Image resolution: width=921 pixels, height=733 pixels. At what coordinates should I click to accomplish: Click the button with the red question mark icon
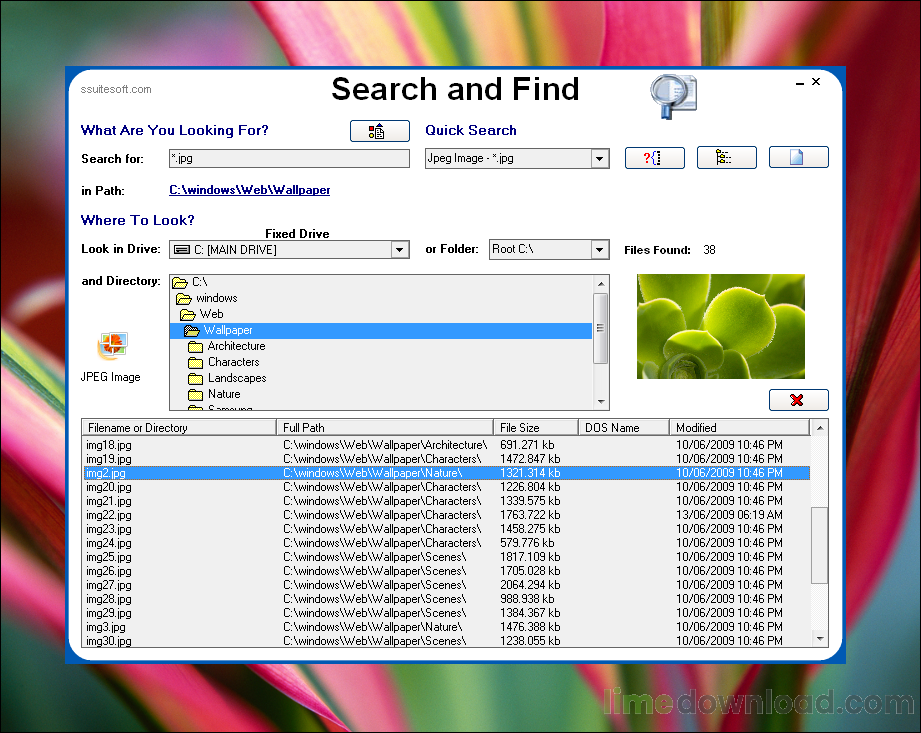654,158
